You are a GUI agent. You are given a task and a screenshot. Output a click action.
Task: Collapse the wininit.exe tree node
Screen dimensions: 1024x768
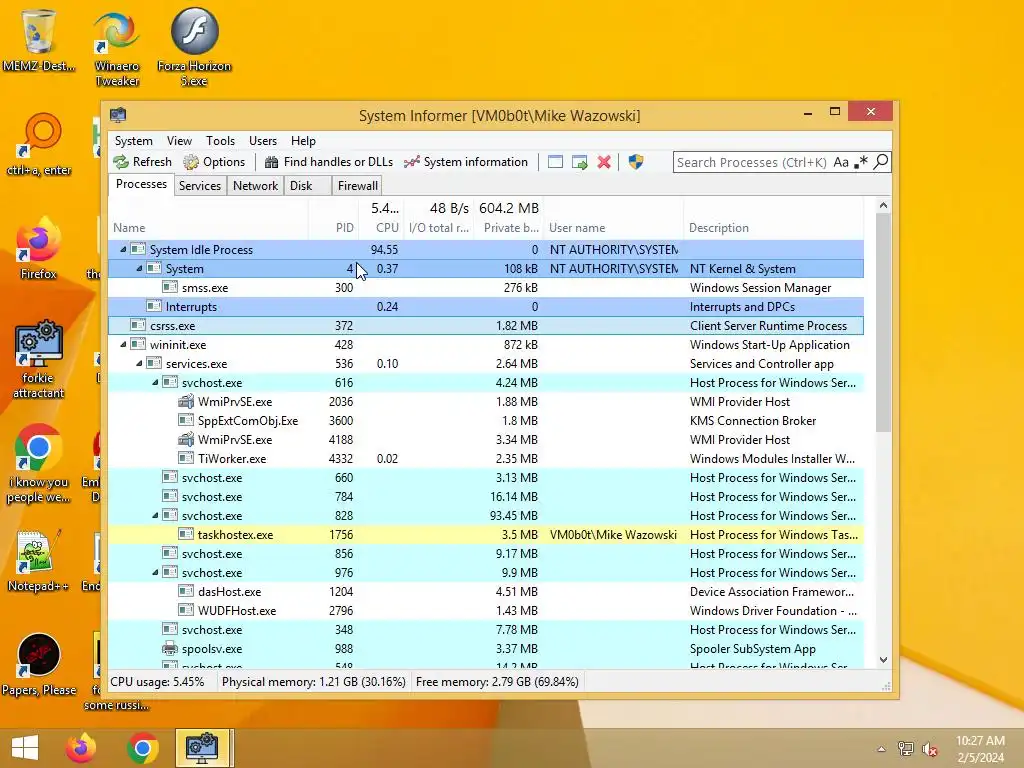[123, 345]
